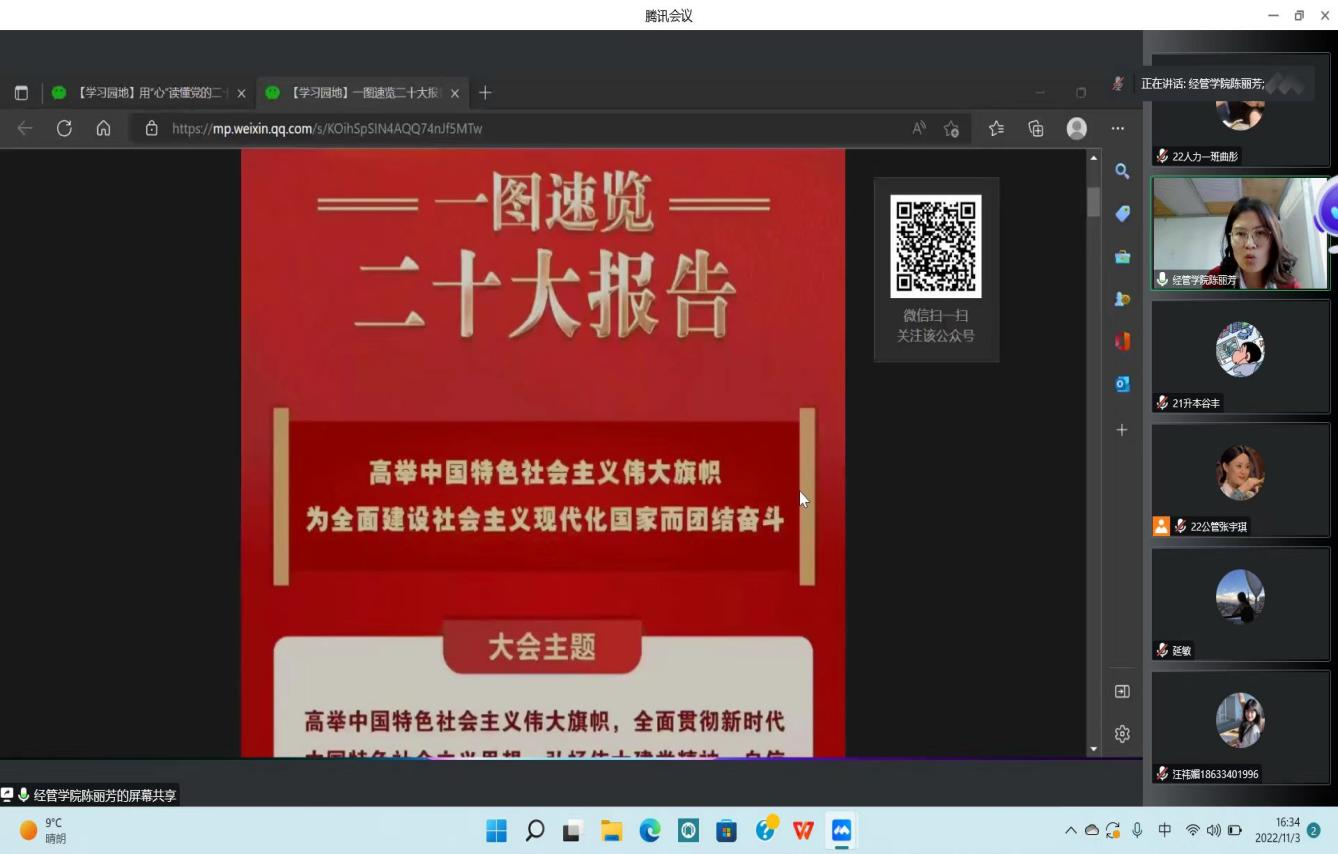
Task: Go to browser home page
Action: tap(103, 128)
